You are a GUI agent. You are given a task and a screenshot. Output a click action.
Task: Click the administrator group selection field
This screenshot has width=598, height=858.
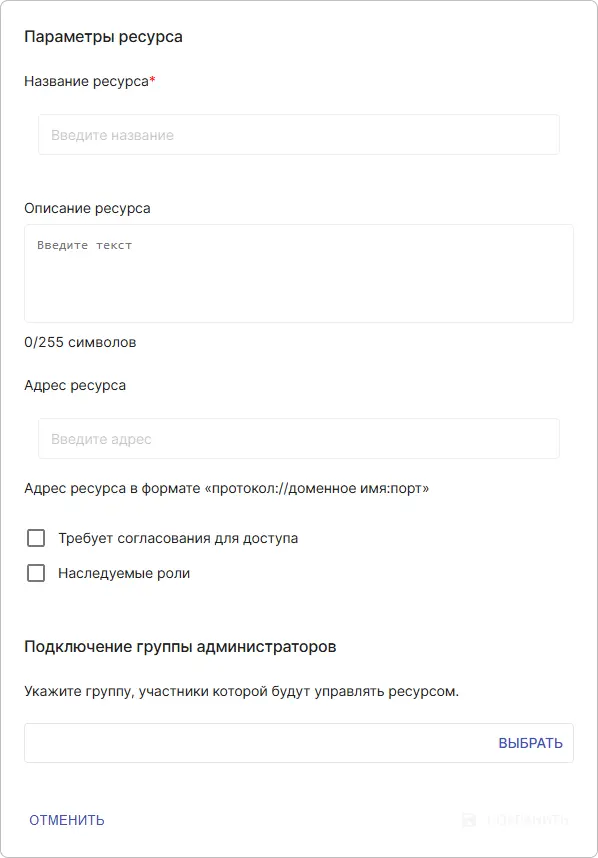pos(250,742)
